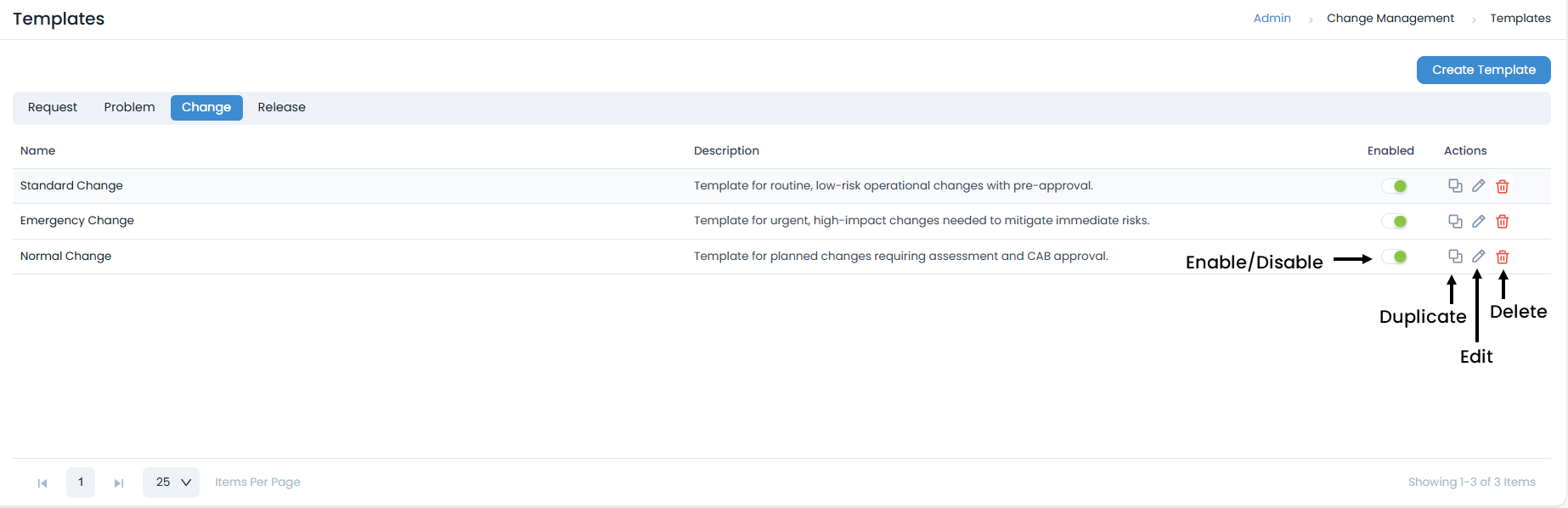Edit the Standard Change template
This screenshot has height=508, width=1568.
click(1479, 186)
